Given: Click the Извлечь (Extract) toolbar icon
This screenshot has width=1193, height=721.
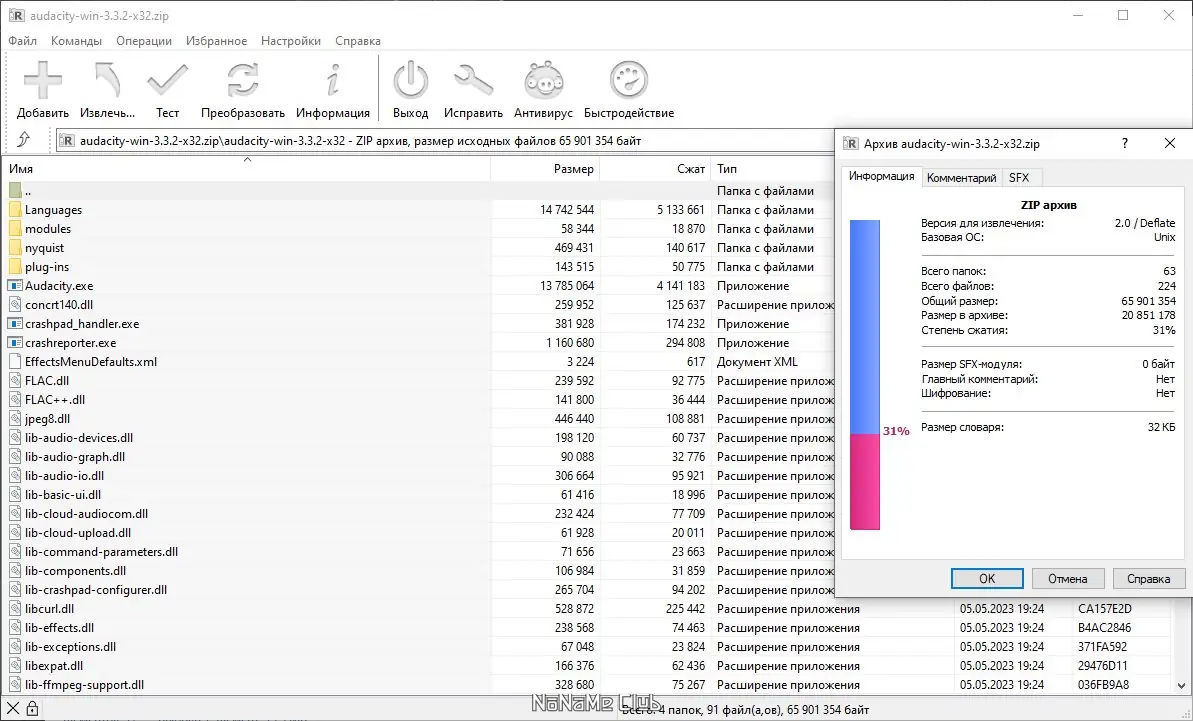Looking at the screenshot, I should (x=107, y=80).
